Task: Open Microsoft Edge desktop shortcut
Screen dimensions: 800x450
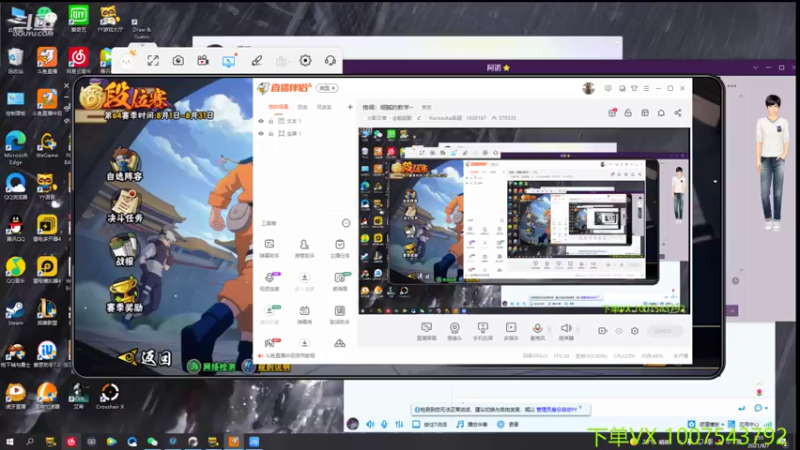Action: click(16, 147)
